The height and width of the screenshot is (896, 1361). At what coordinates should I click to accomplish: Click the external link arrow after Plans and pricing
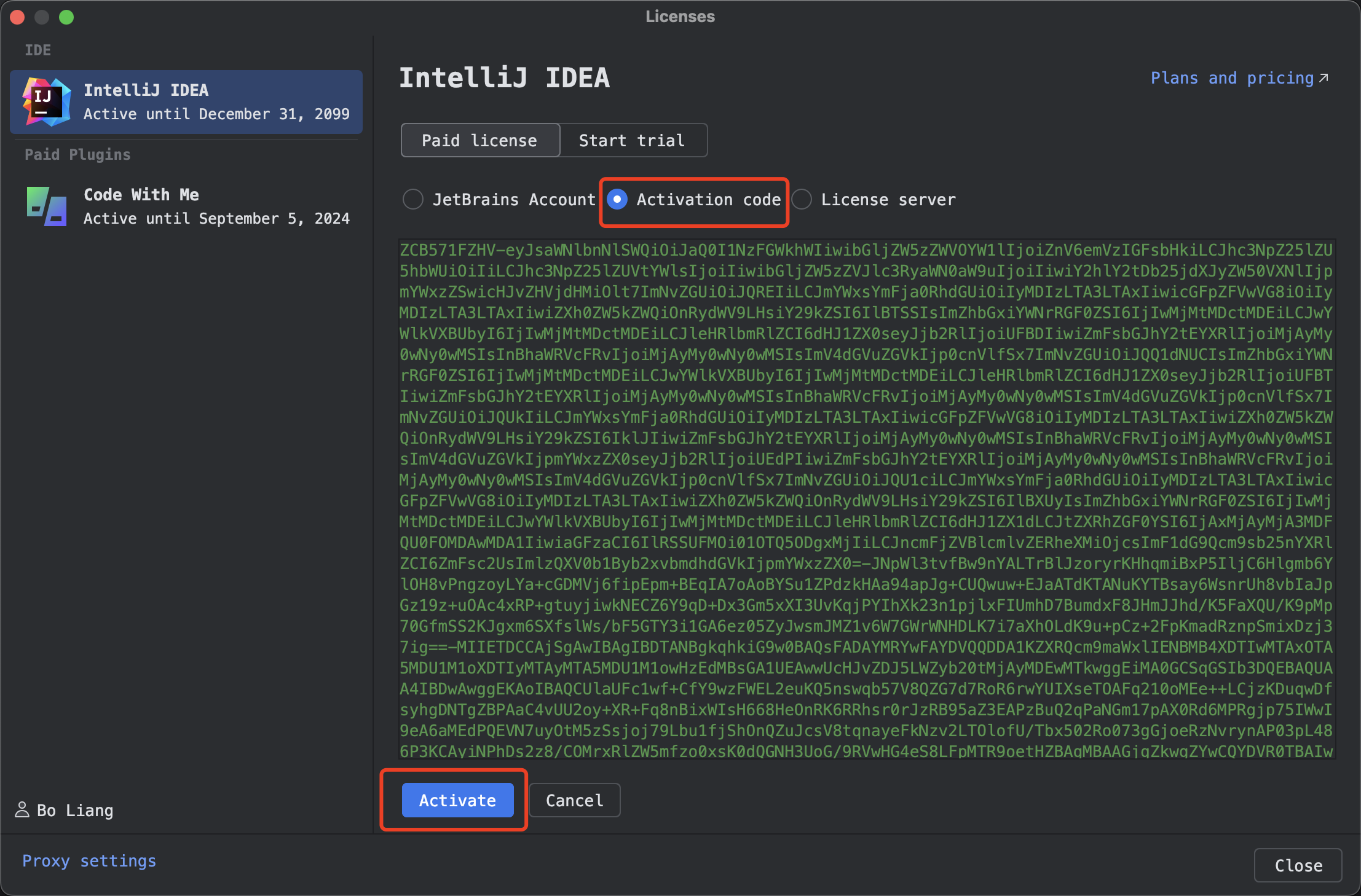coord(1324,78)
